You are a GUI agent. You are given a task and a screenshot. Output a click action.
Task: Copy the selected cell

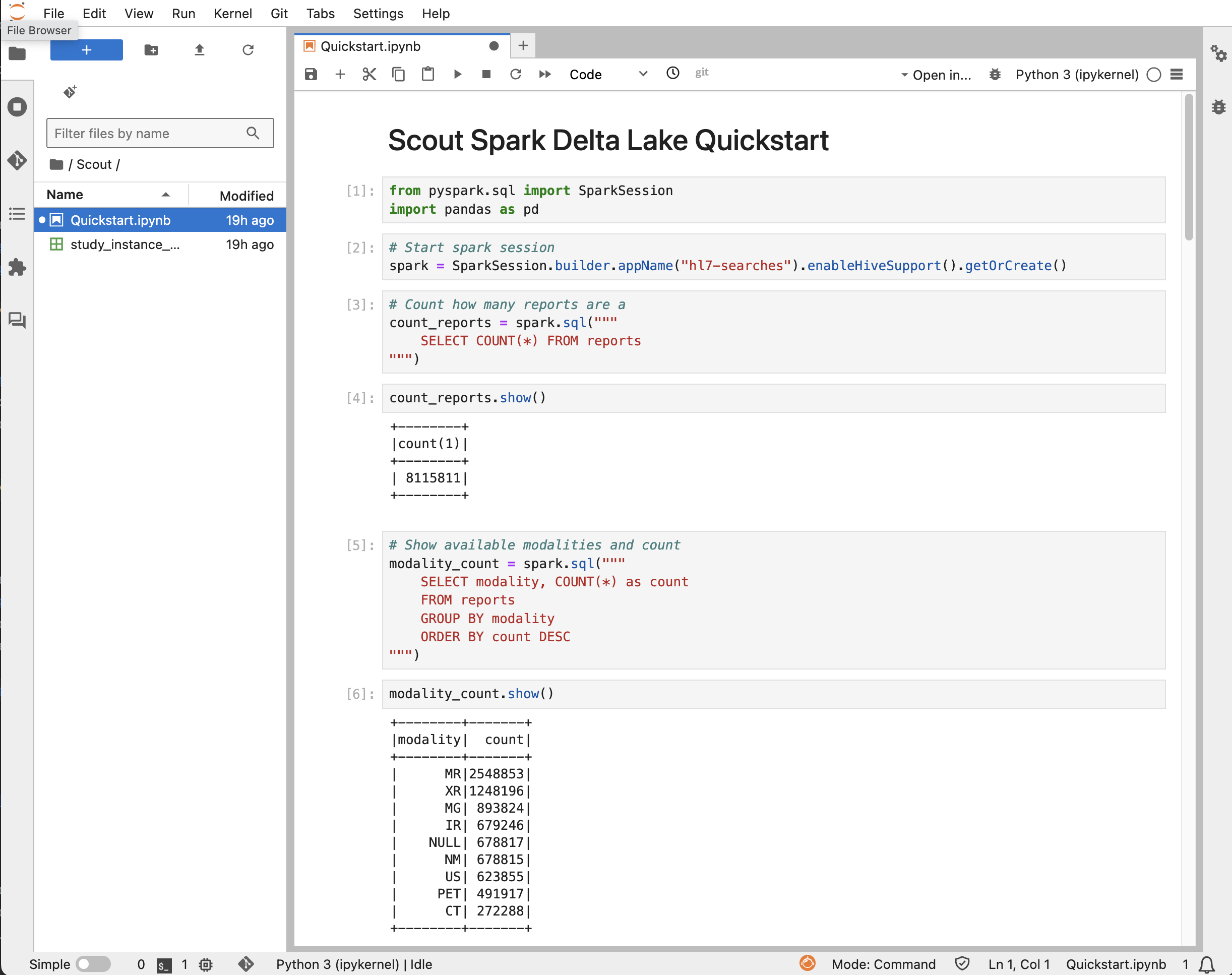(x=398, y=74)
